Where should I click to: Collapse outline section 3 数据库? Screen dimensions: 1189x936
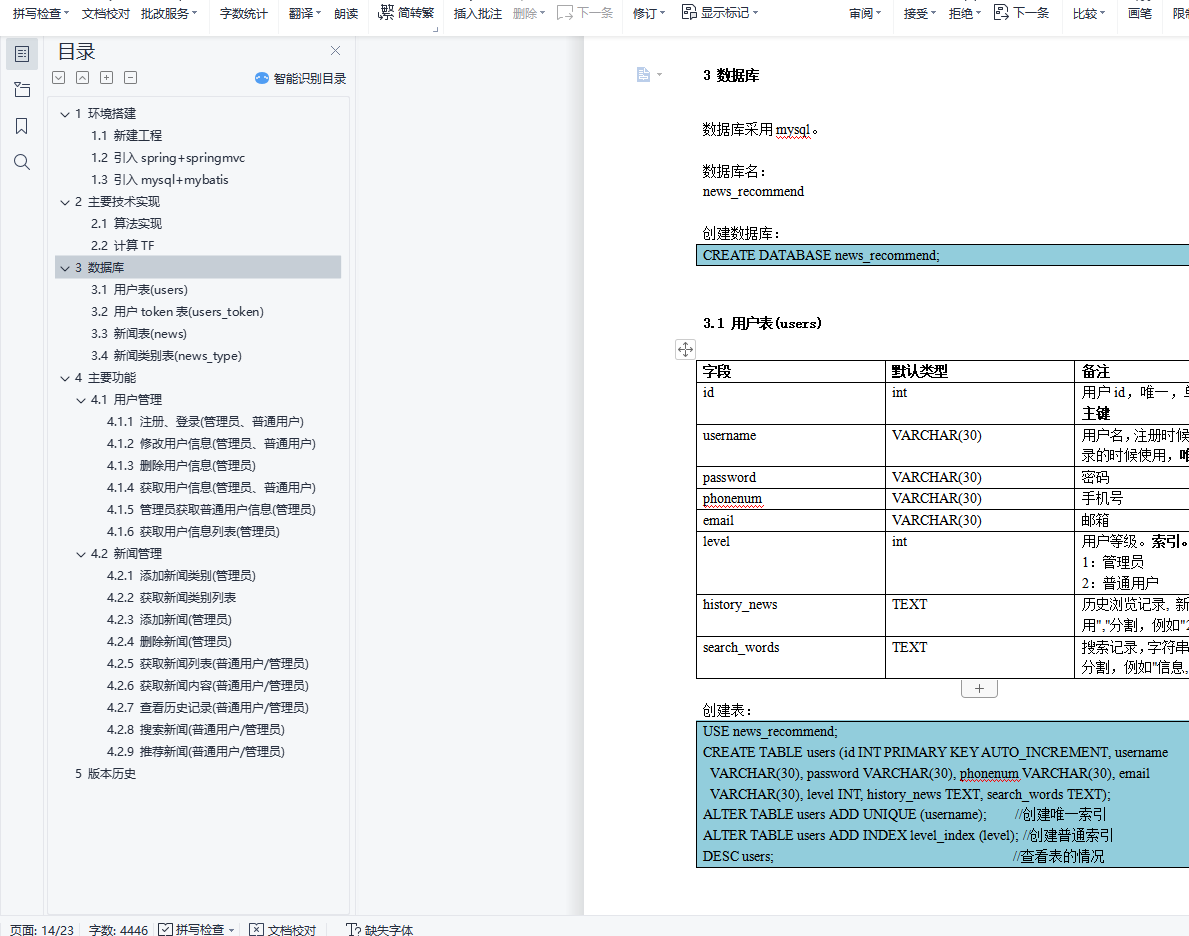[x=64, y=269]
